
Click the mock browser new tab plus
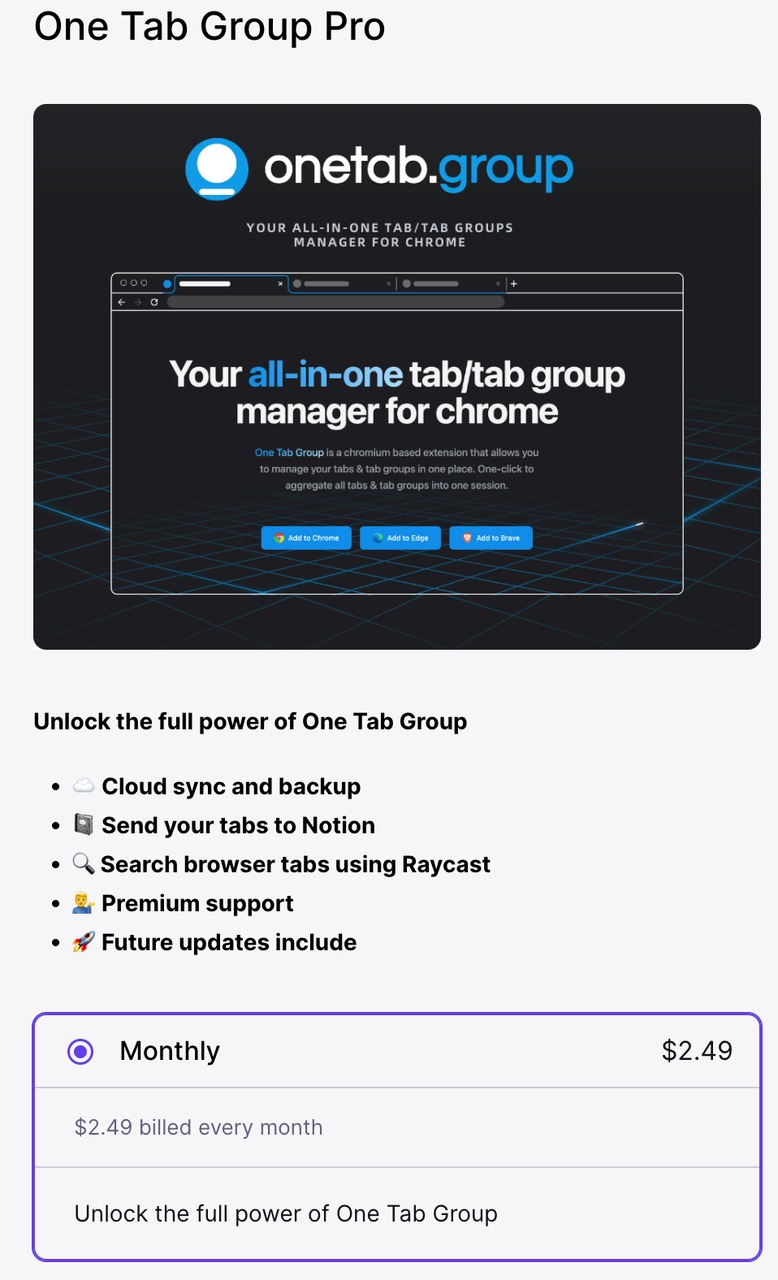(x=514, y=284)
